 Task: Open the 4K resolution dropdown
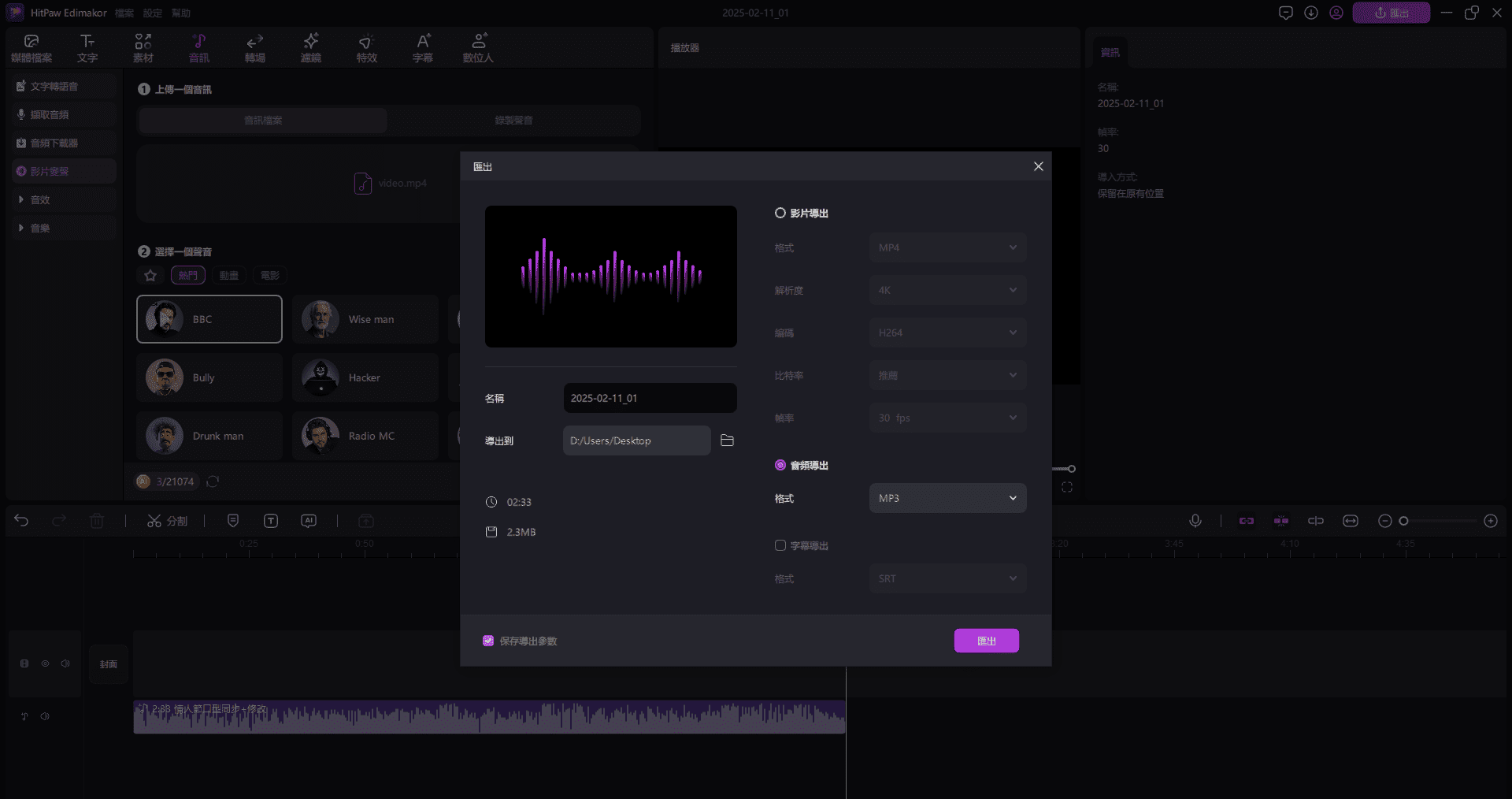click(948, 290)
